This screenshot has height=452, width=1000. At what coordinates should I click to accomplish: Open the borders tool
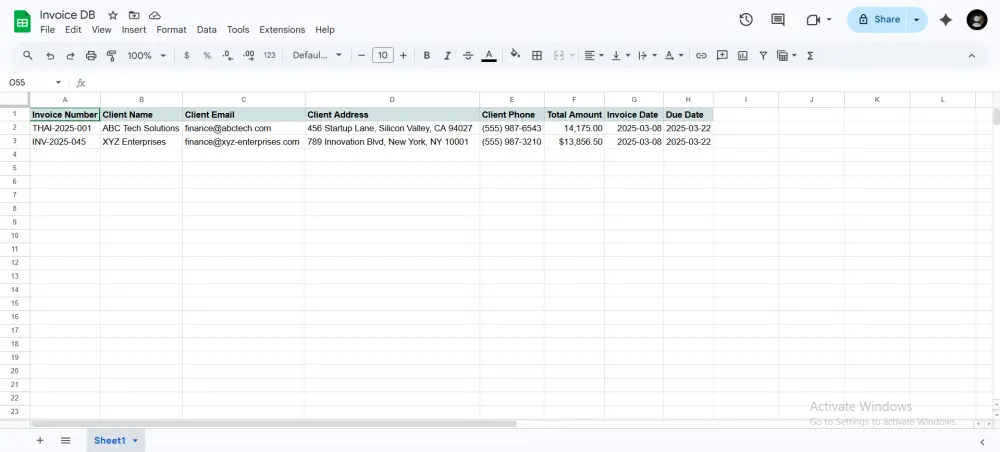pos(537,55)
